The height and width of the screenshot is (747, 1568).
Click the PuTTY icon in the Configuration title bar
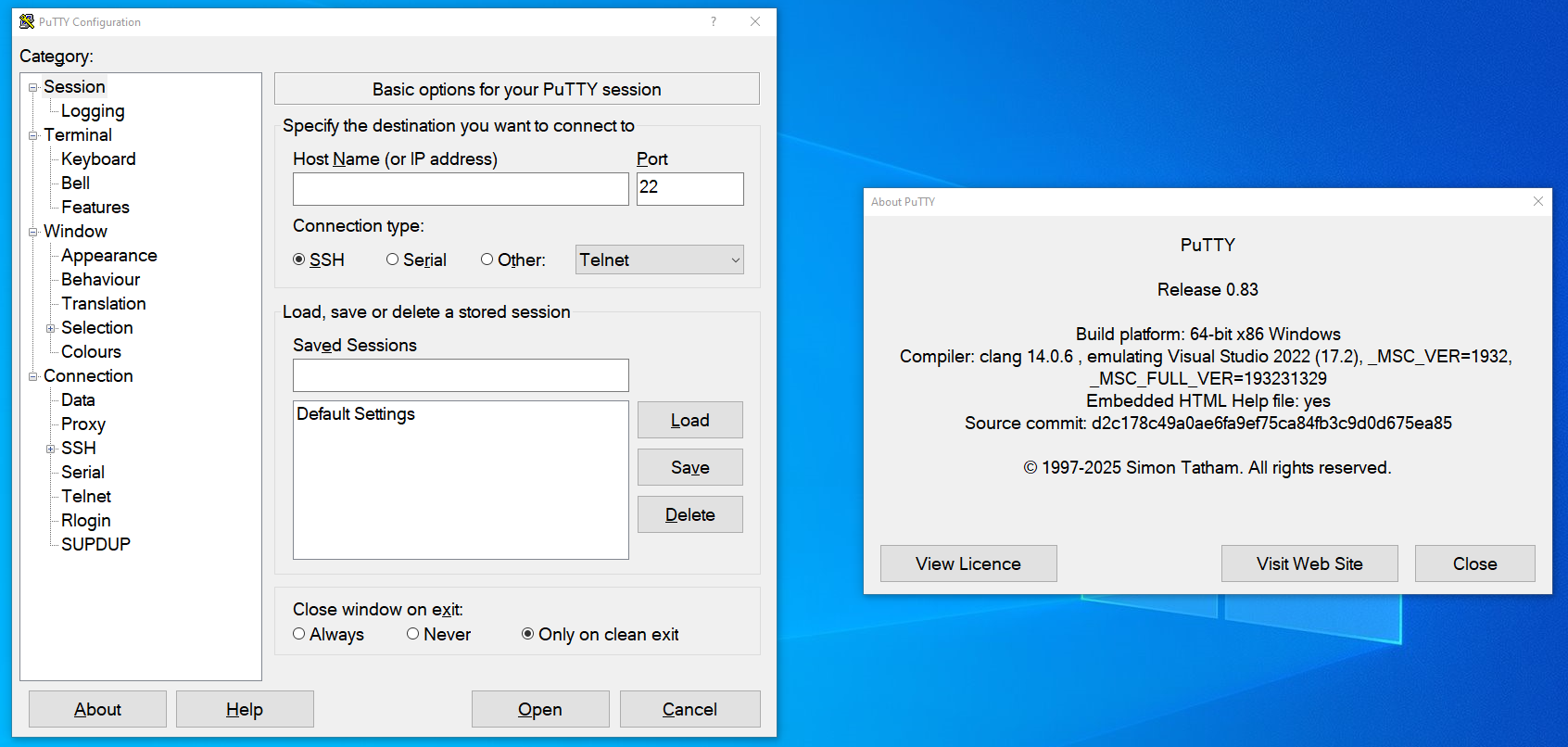[27, 21]
